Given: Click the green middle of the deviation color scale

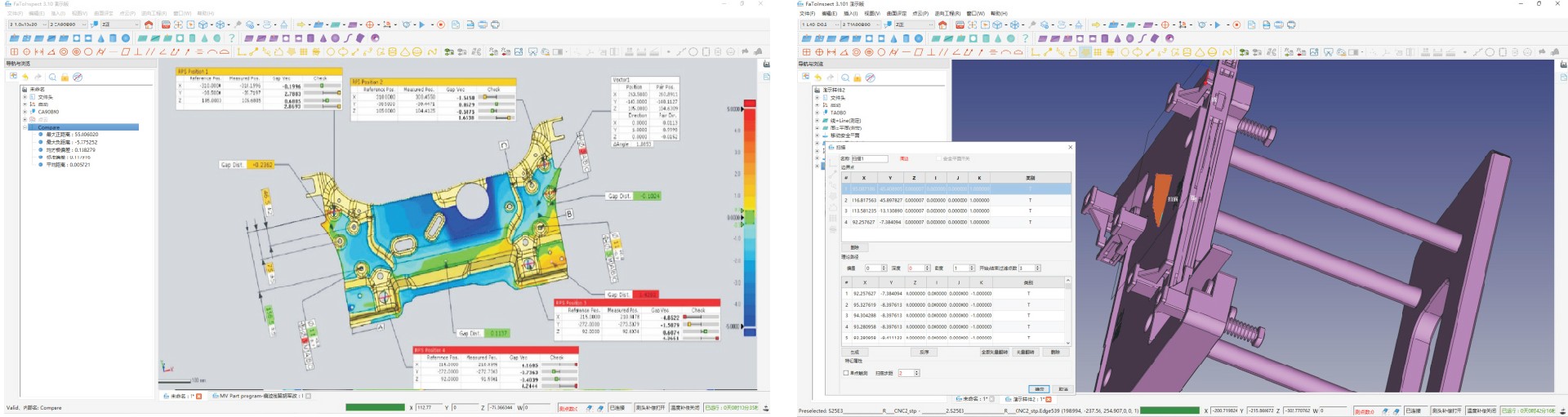Looking at the screenshot, I should click(750, 217).
